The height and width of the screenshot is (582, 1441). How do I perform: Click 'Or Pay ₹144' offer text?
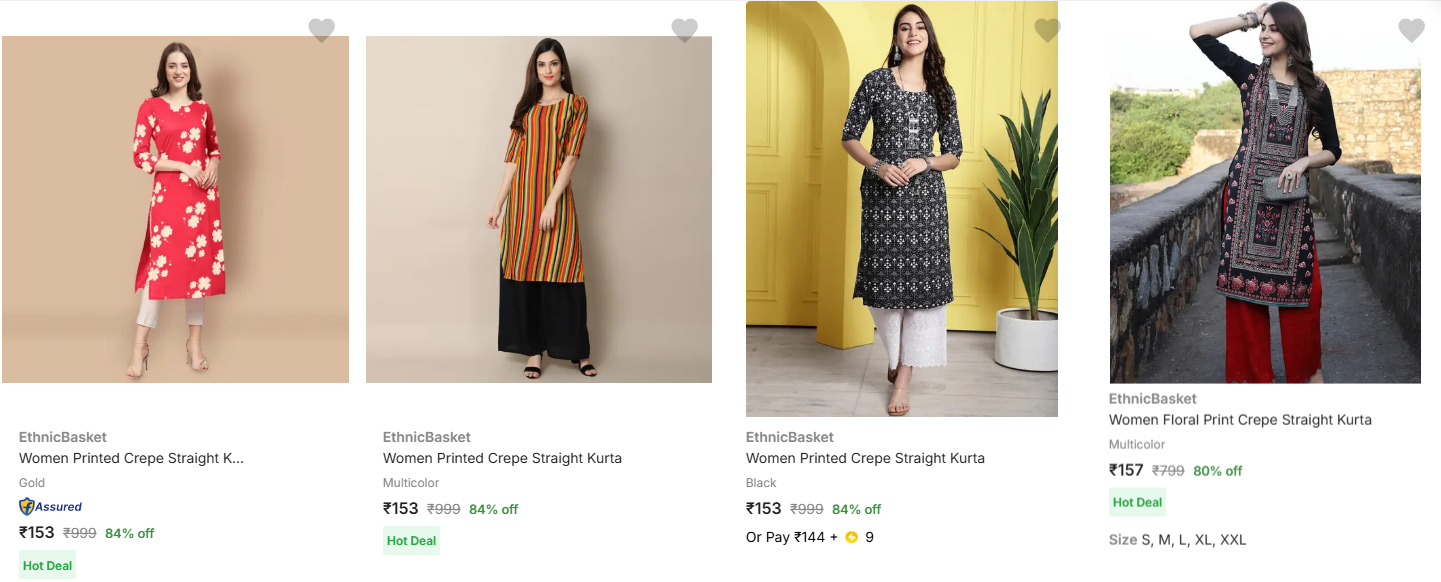coord(785,537)
